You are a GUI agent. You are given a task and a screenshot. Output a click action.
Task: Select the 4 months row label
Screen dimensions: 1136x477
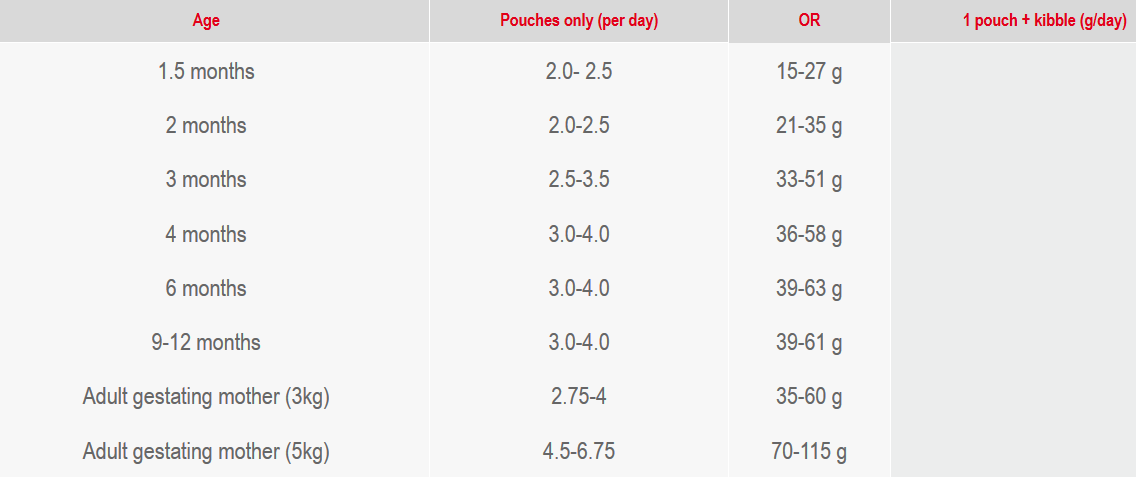click(206, 234)
